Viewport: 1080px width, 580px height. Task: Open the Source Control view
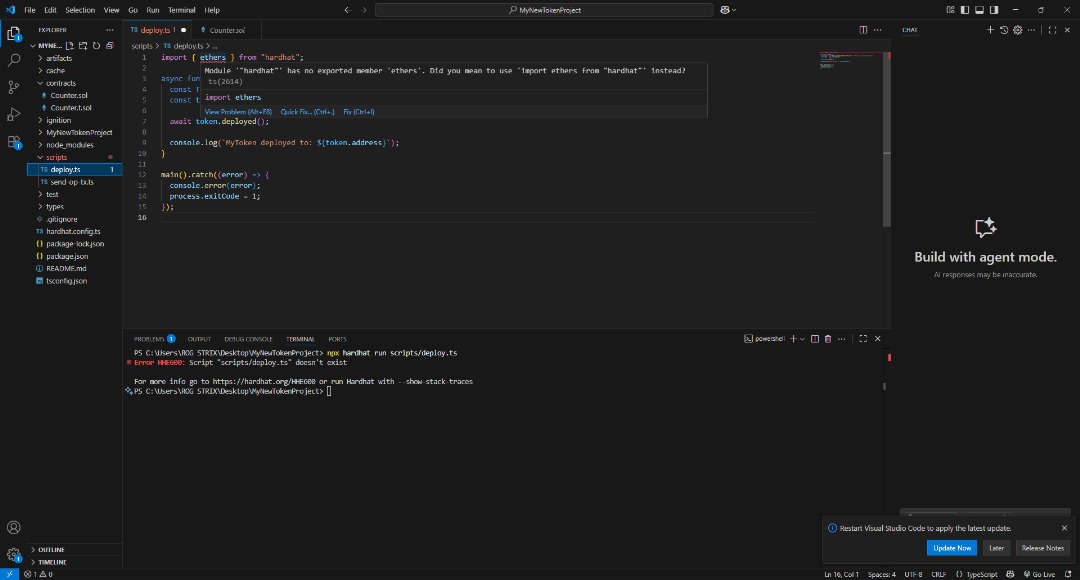(13, 87)
